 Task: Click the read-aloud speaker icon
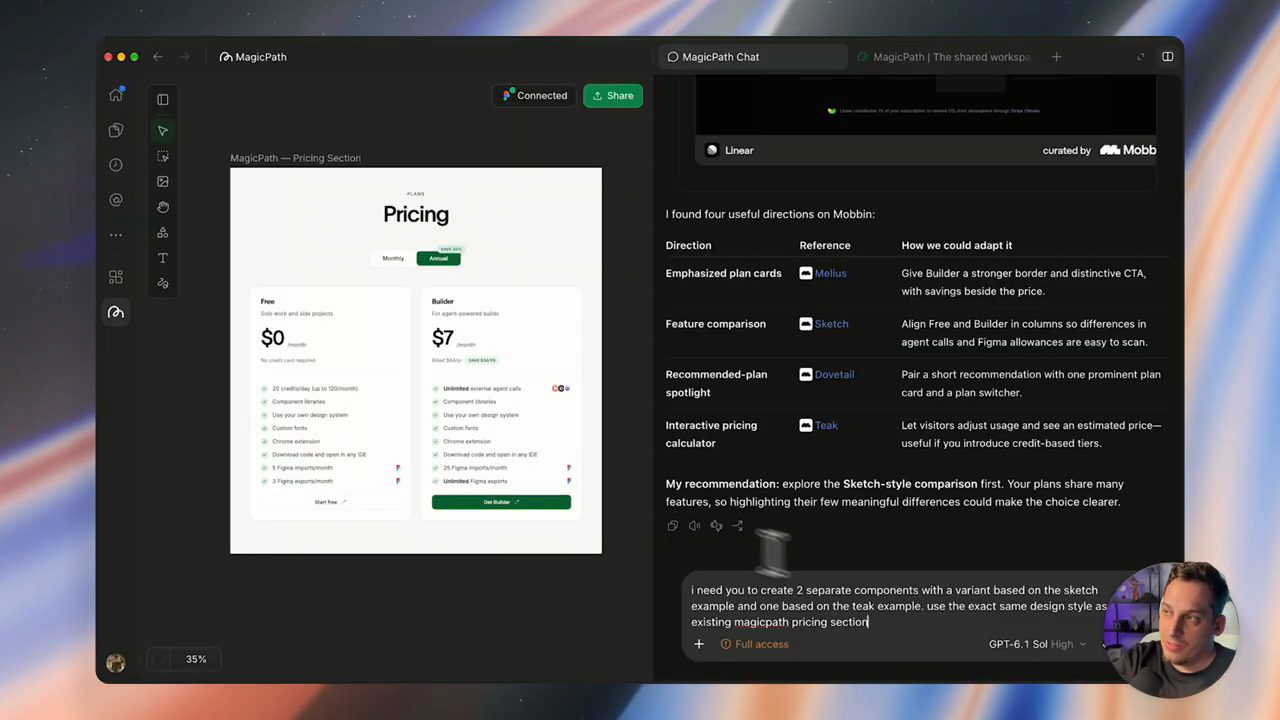click(x=694, y=526)
